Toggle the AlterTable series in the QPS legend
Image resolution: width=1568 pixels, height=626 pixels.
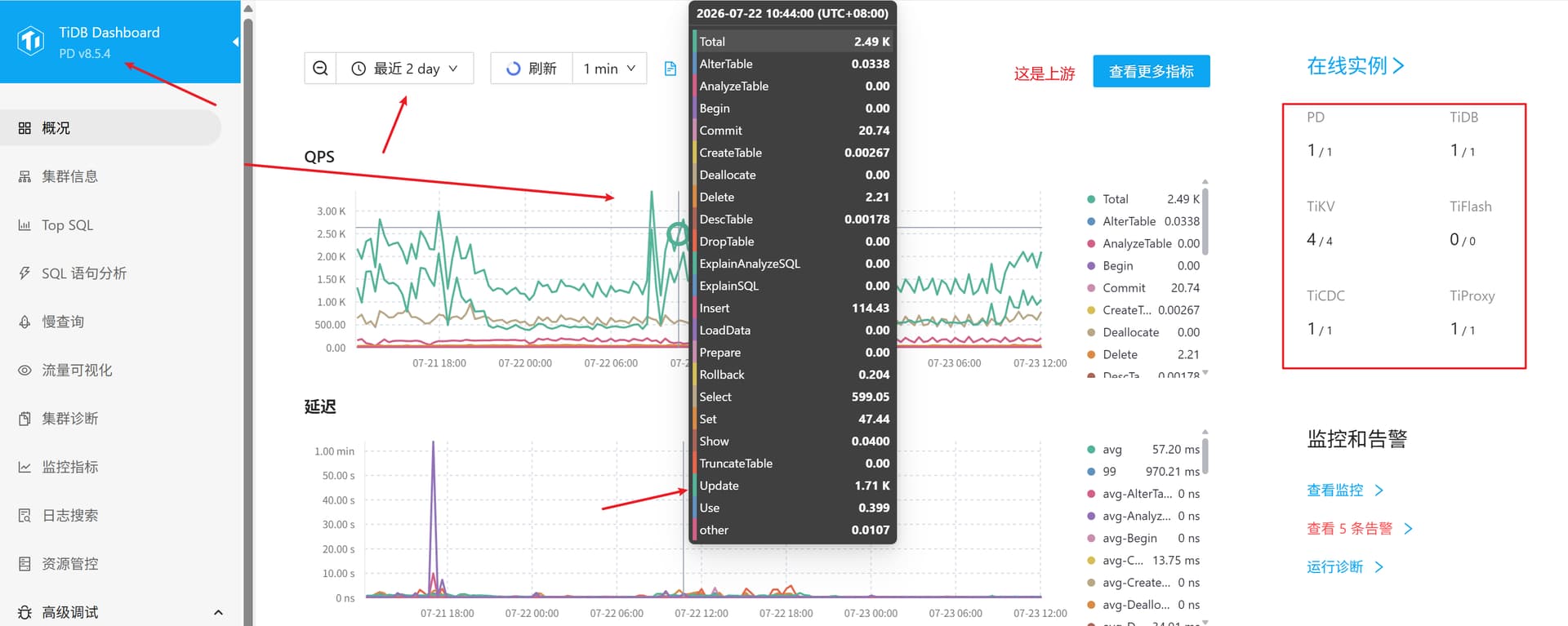1143,221
